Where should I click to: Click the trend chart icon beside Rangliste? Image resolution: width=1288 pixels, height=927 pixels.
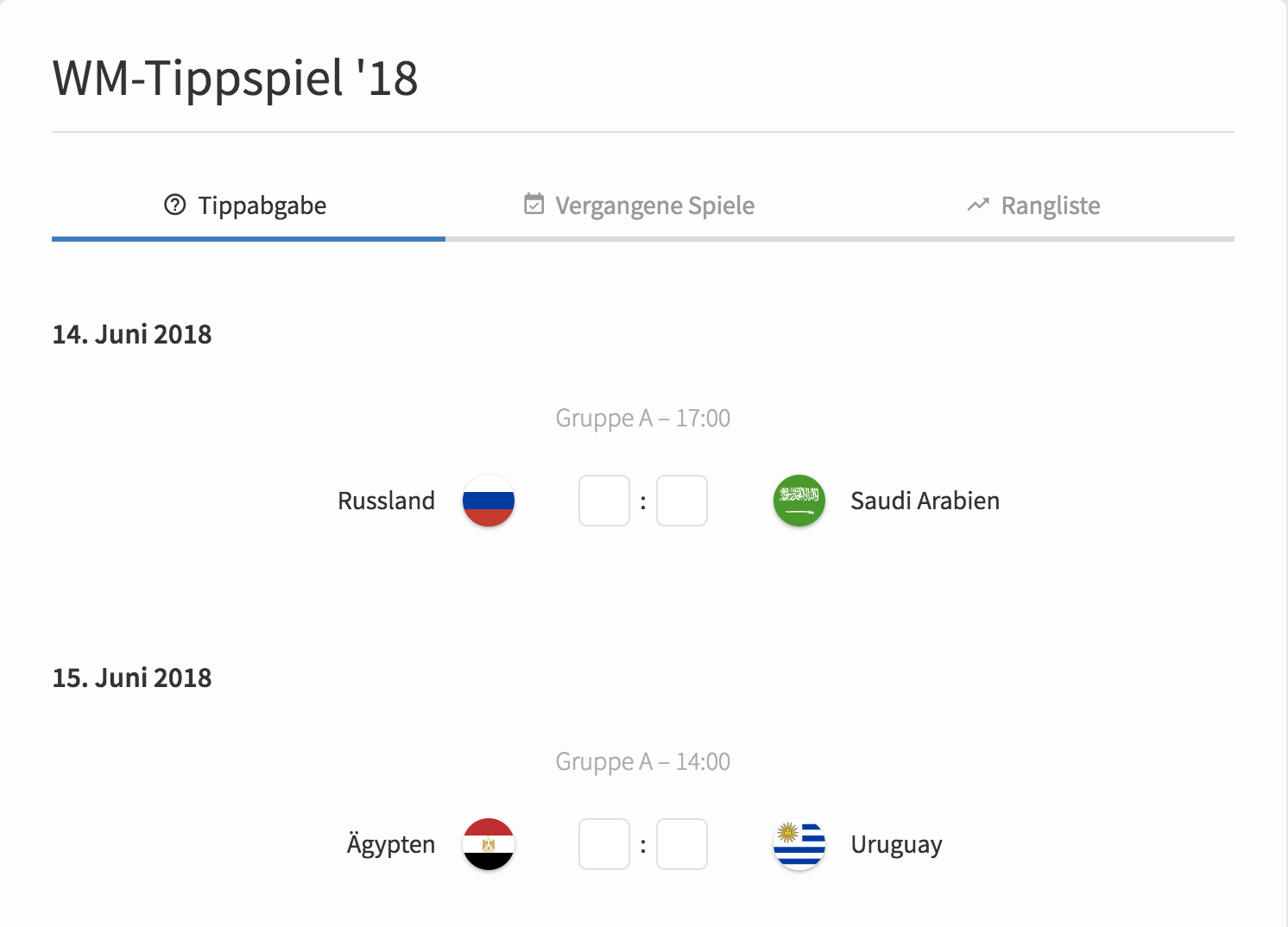click(978, 205)
